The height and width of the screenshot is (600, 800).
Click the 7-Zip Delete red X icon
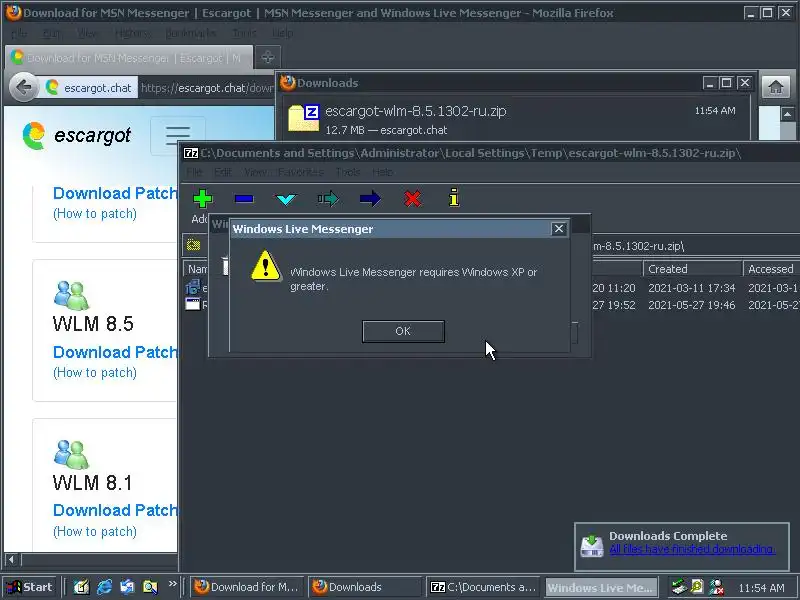pyautogui.click(x=412, y=198)
